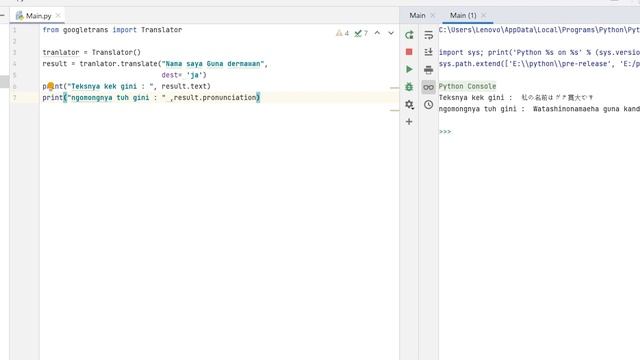Click the "sys.path.extend" console line
The image size is (640, 360).
539,64
